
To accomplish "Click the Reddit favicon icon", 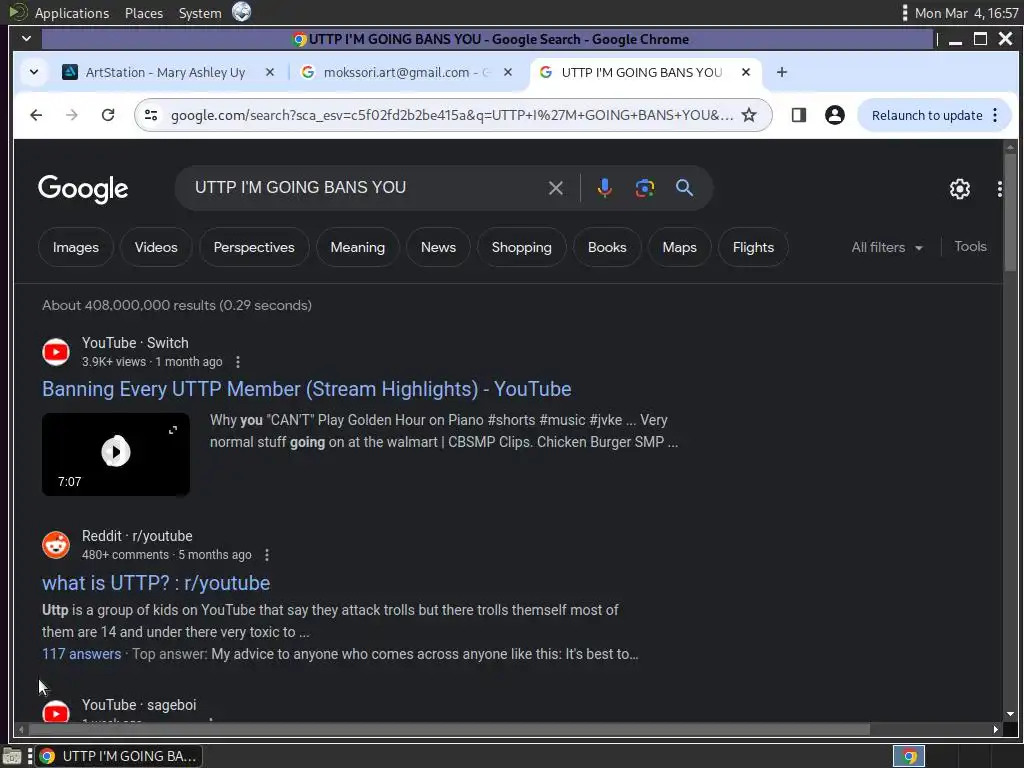I will [56, 545].
